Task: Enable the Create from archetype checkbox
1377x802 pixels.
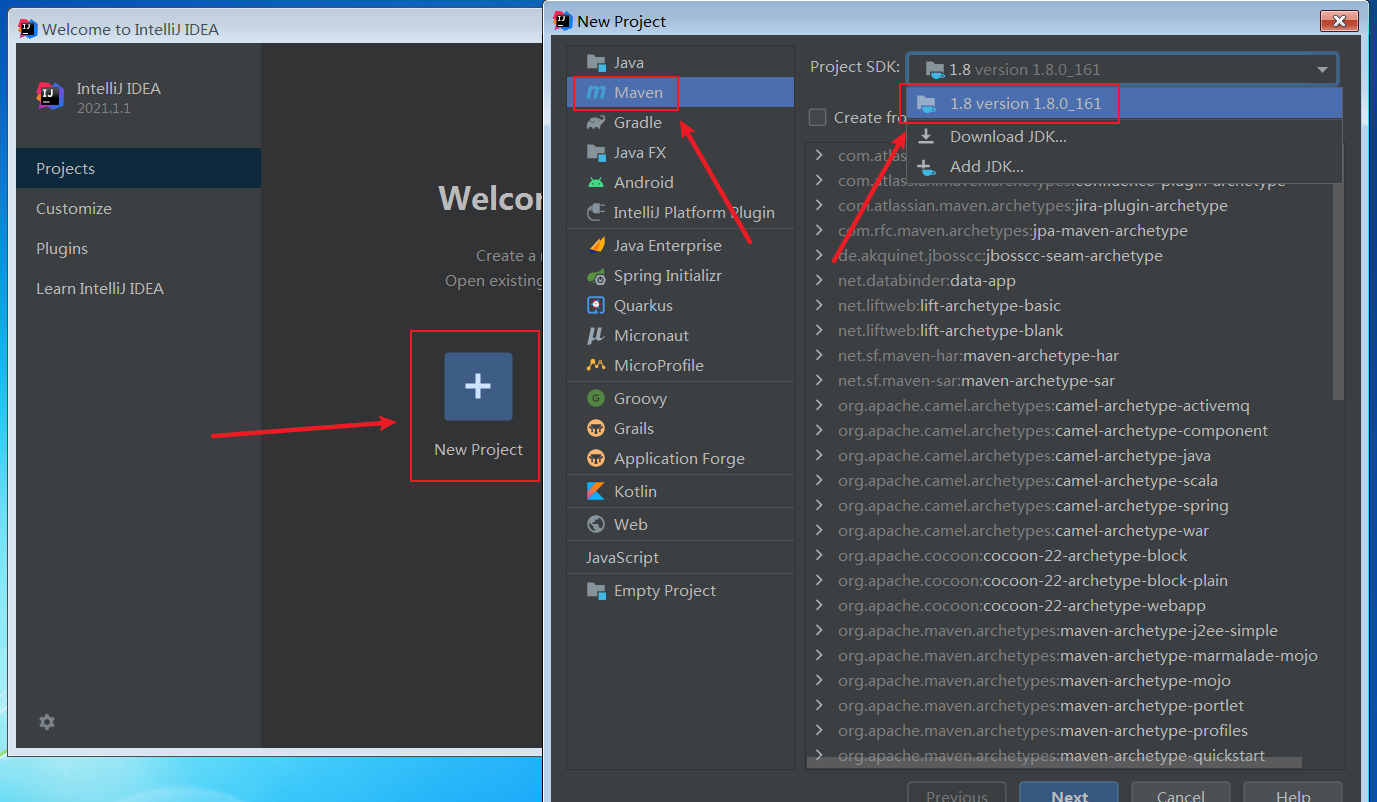Action: point(817,117)
